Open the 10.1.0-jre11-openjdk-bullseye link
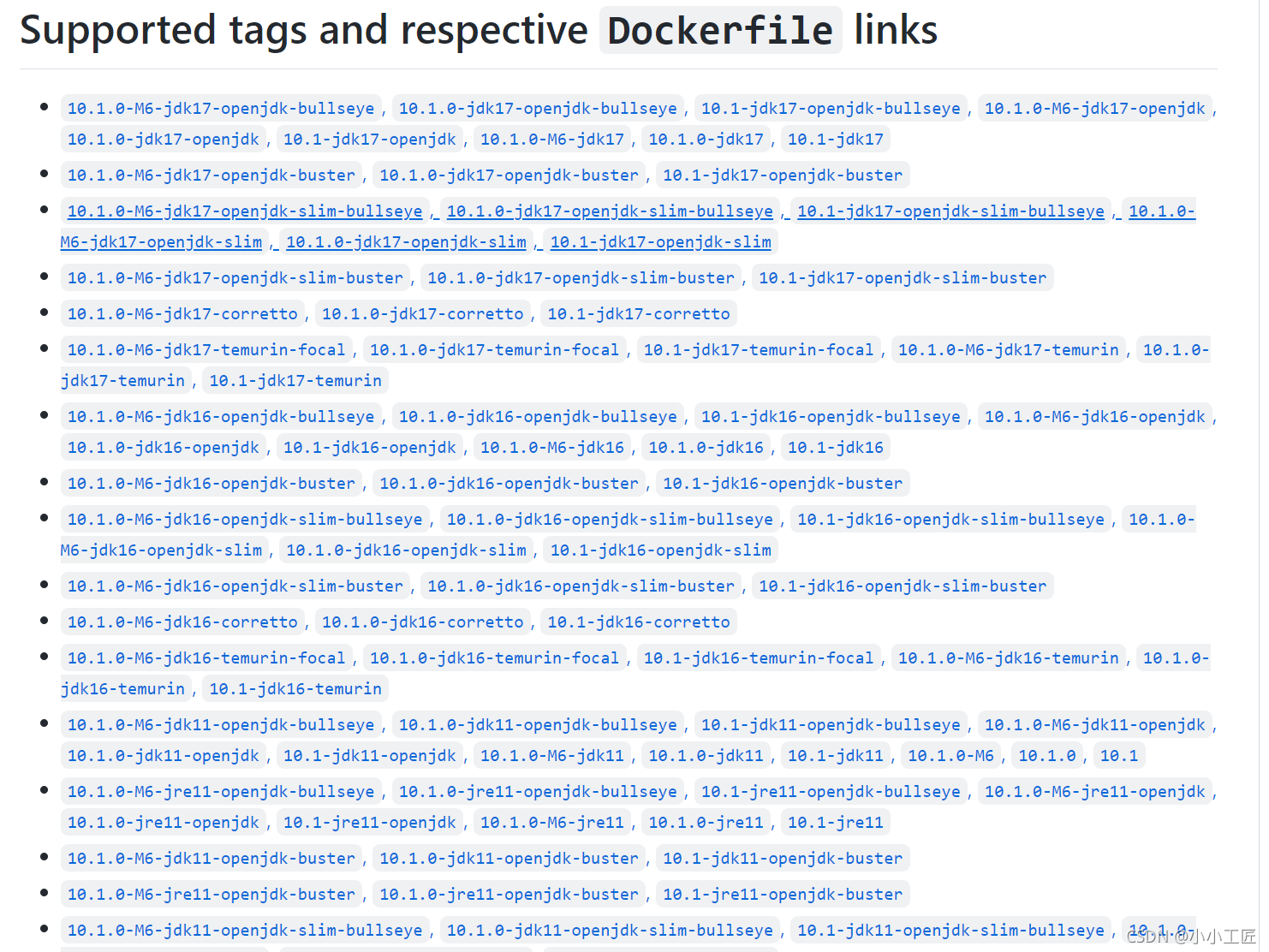The height and width of the screenshot is (952, 1269). pos(538,792)
